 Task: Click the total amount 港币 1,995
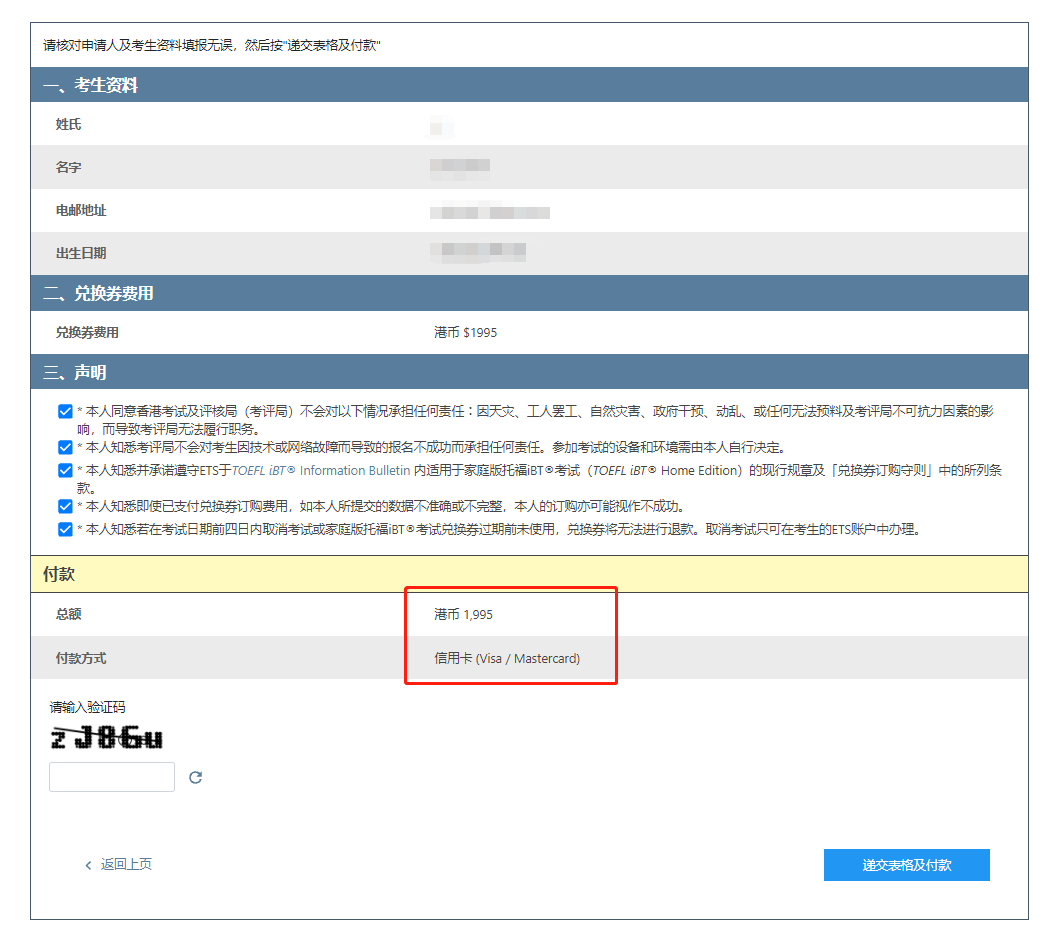(463, 615)
